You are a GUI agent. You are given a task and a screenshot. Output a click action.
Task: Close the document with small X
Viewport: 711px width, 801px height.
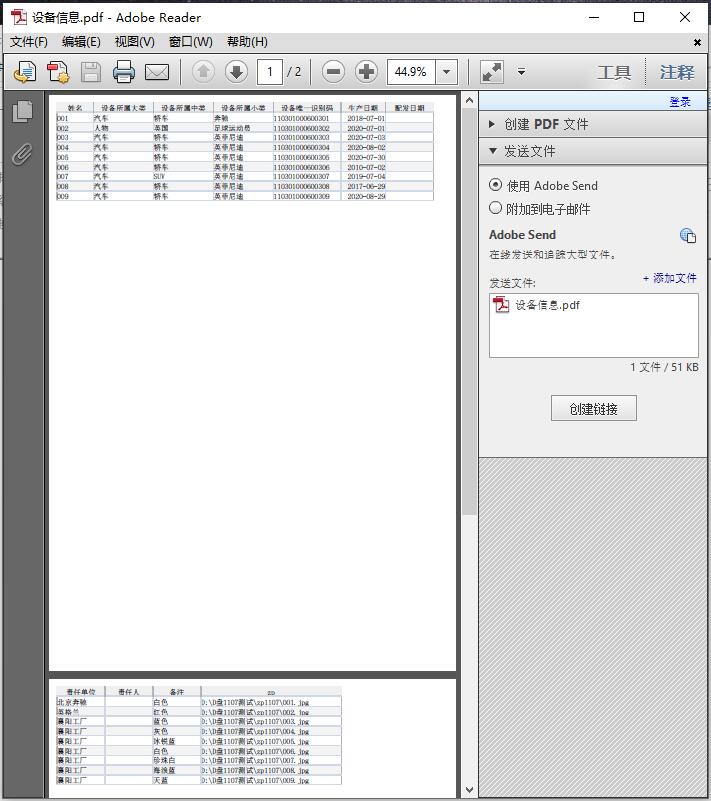697,42
